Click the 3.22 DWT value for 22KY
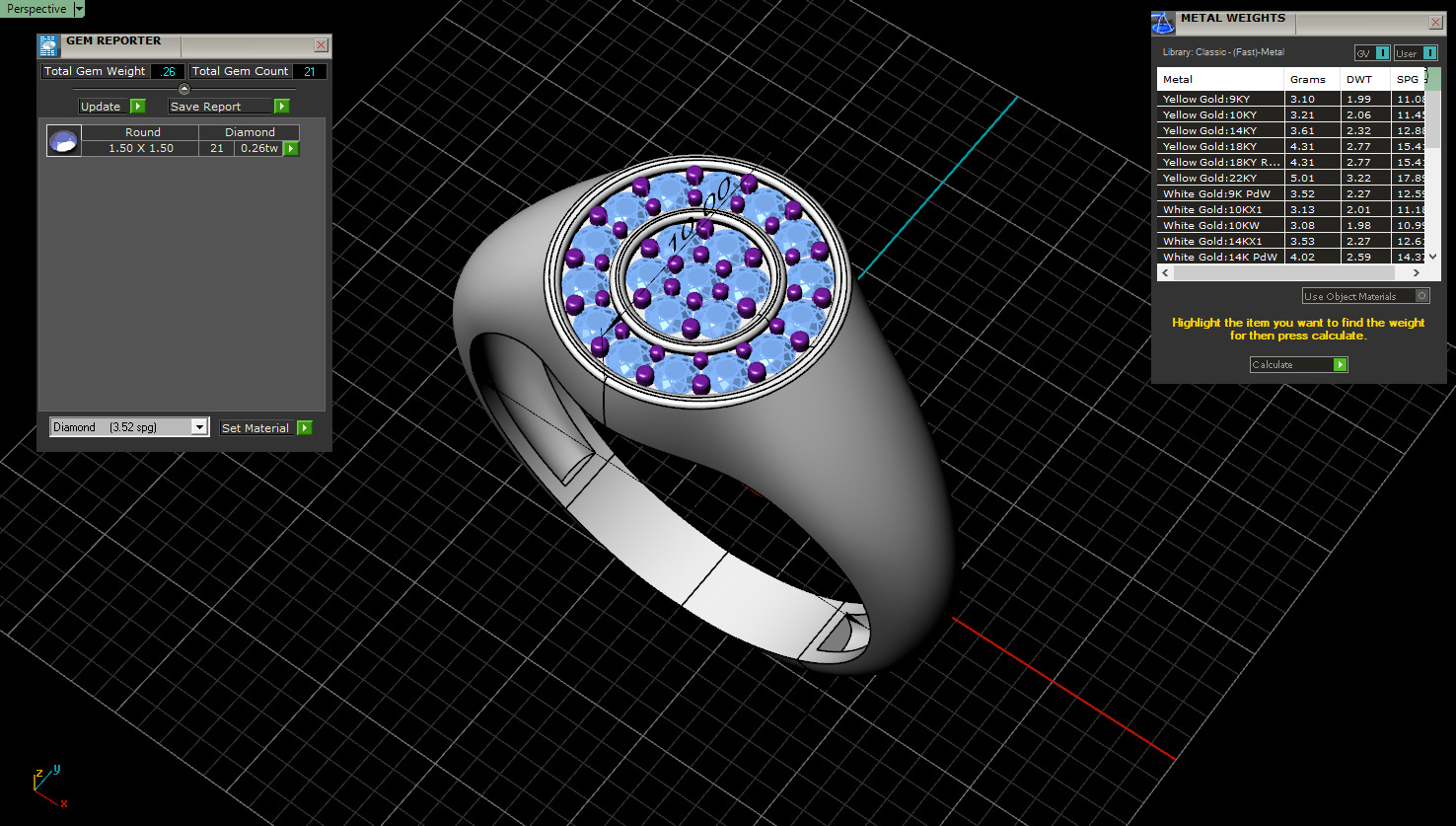The width and height of the screenshot is (1456, 826). (x=1365, y=178)
